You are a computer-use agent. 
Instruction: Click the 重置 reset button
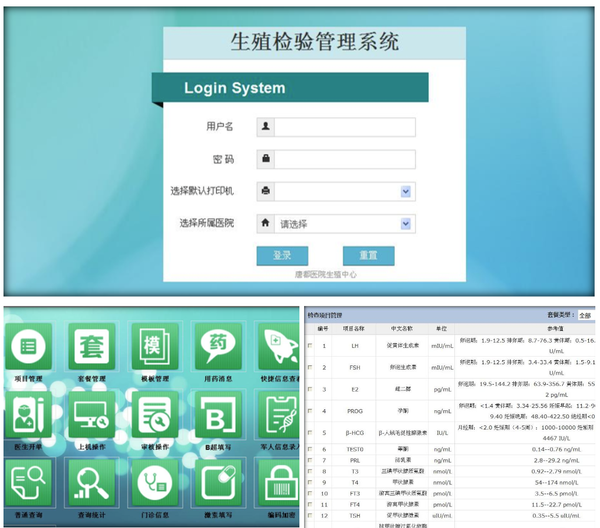(x=368, y=255)
